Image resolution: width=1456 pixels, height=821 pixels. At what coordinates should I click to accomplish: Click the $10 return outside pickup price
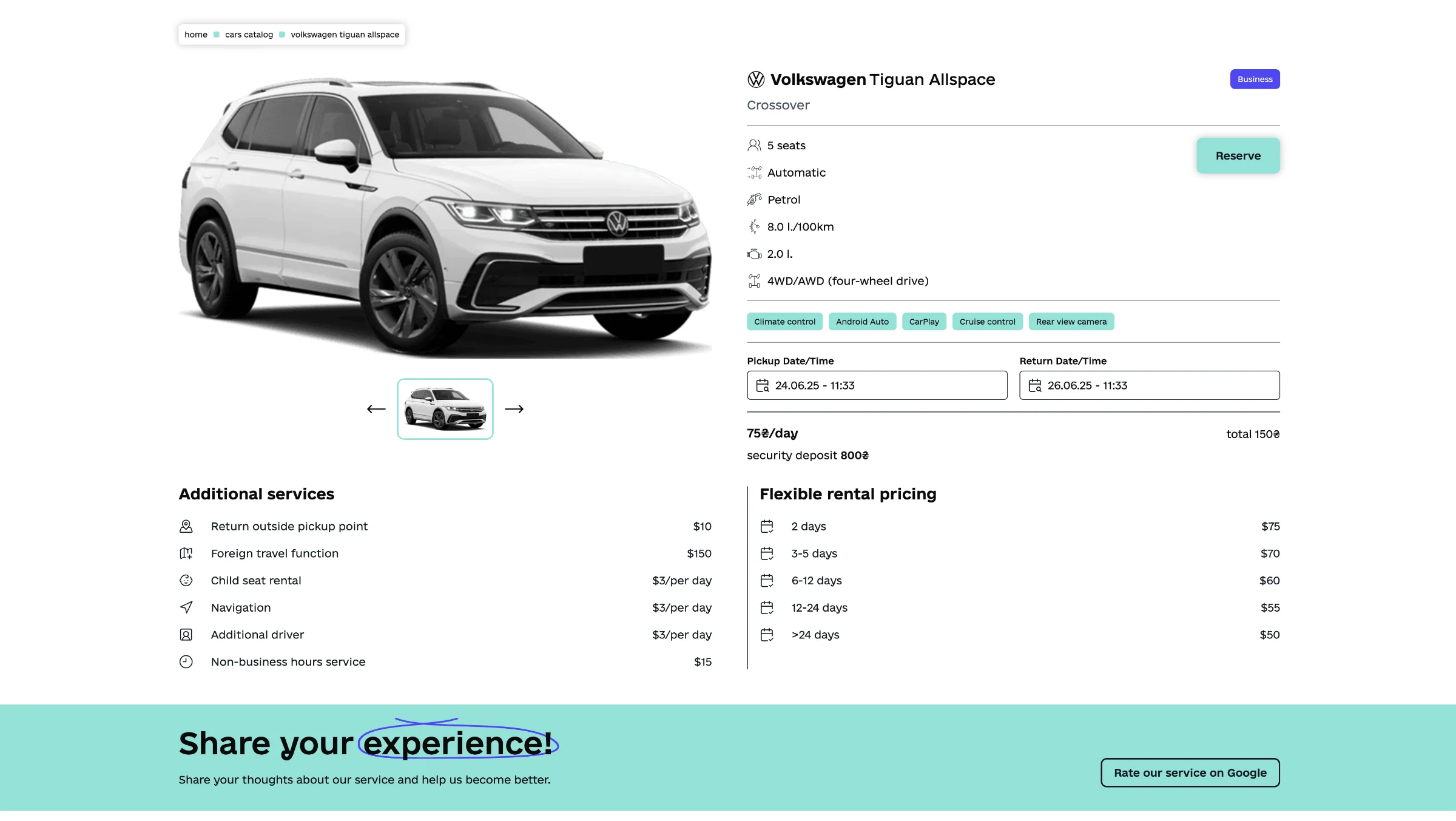pyautogui.click(x=702, y=526)
